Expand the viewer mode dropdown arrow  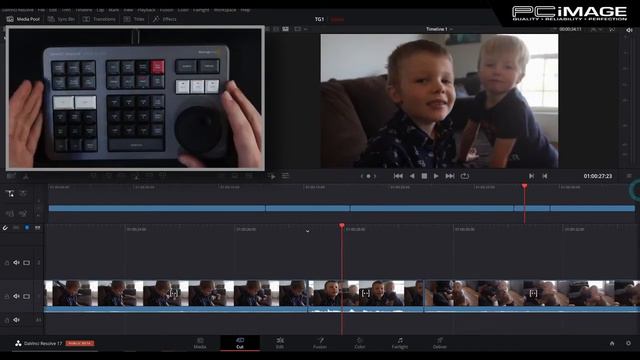click(305, 29)
